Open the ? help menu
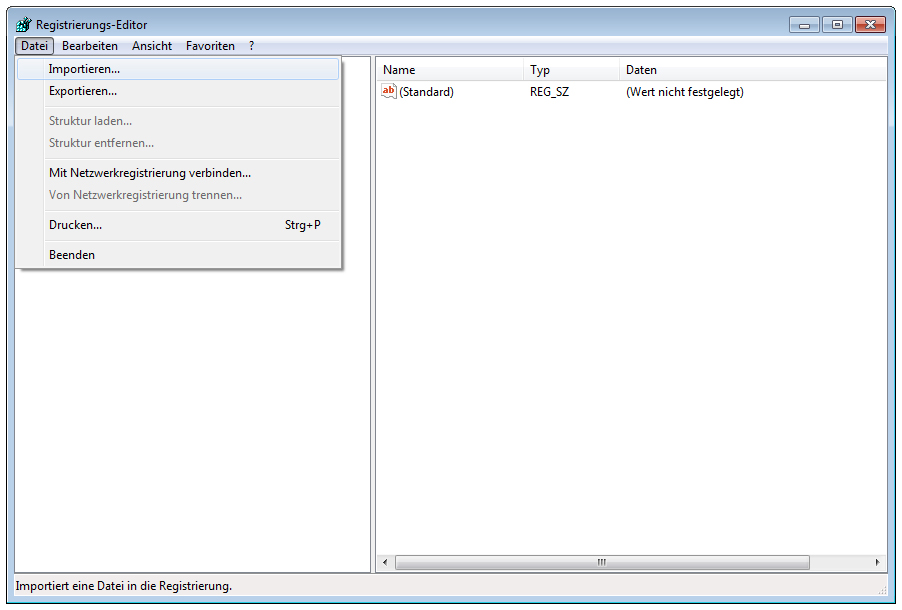Image resolution: width=902 pixels, height=610 pixels. pos(252,46)
